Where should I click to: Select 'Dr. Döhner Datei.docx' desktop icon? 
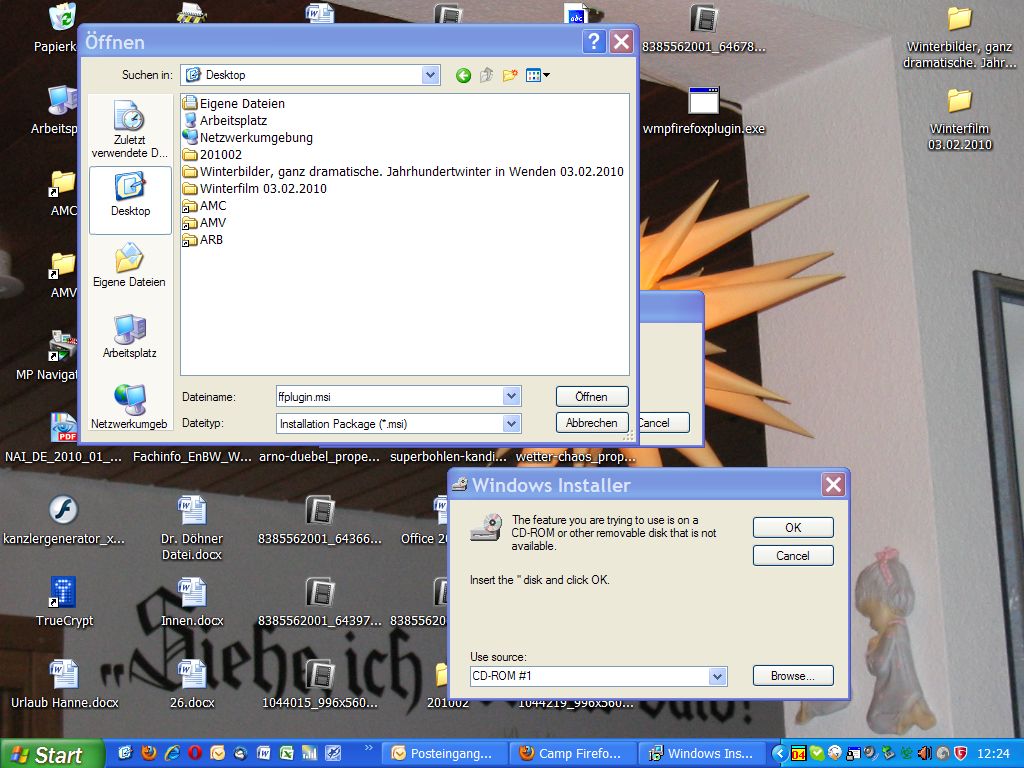[191, 528]
